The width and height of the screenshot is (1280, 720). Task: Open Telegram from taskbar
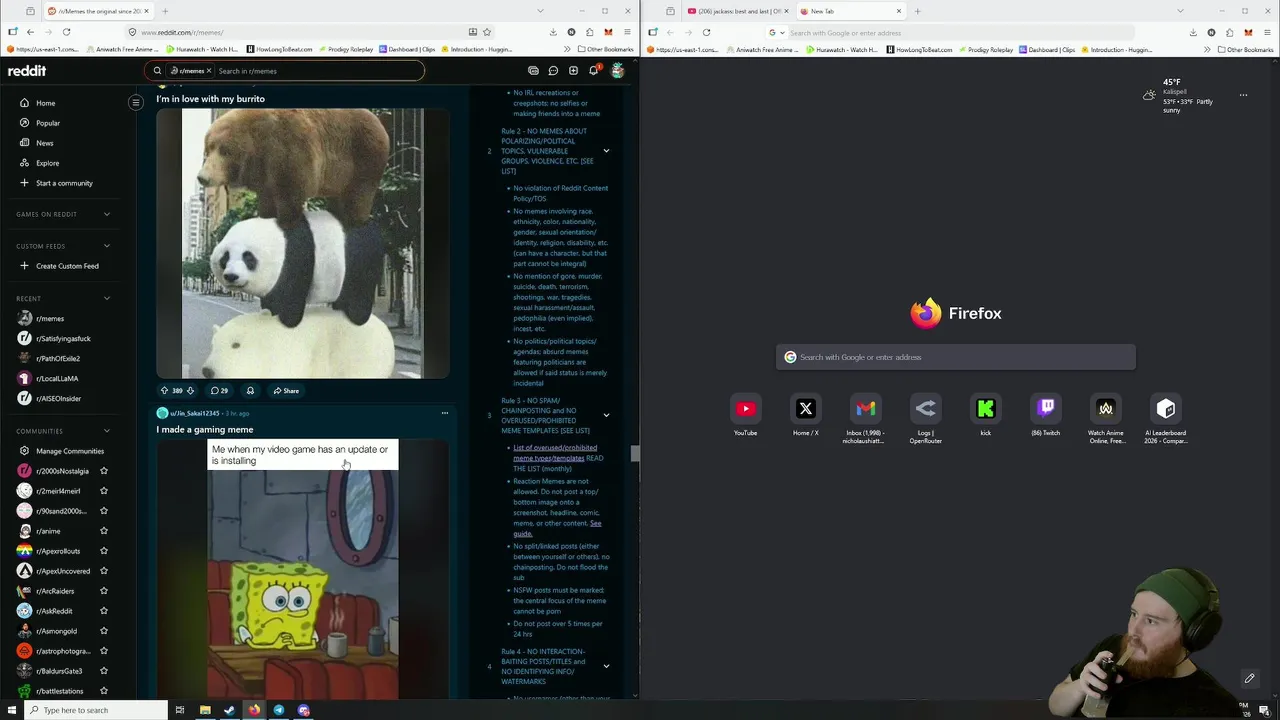click(x=278, y=710)
